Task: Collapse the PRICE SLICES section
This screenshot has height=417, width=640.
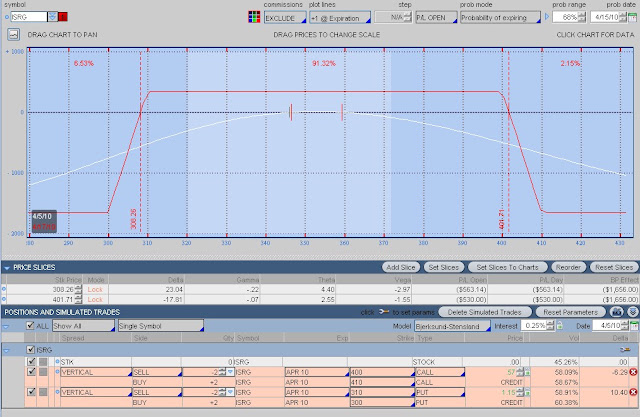Action: coord(7,268)
